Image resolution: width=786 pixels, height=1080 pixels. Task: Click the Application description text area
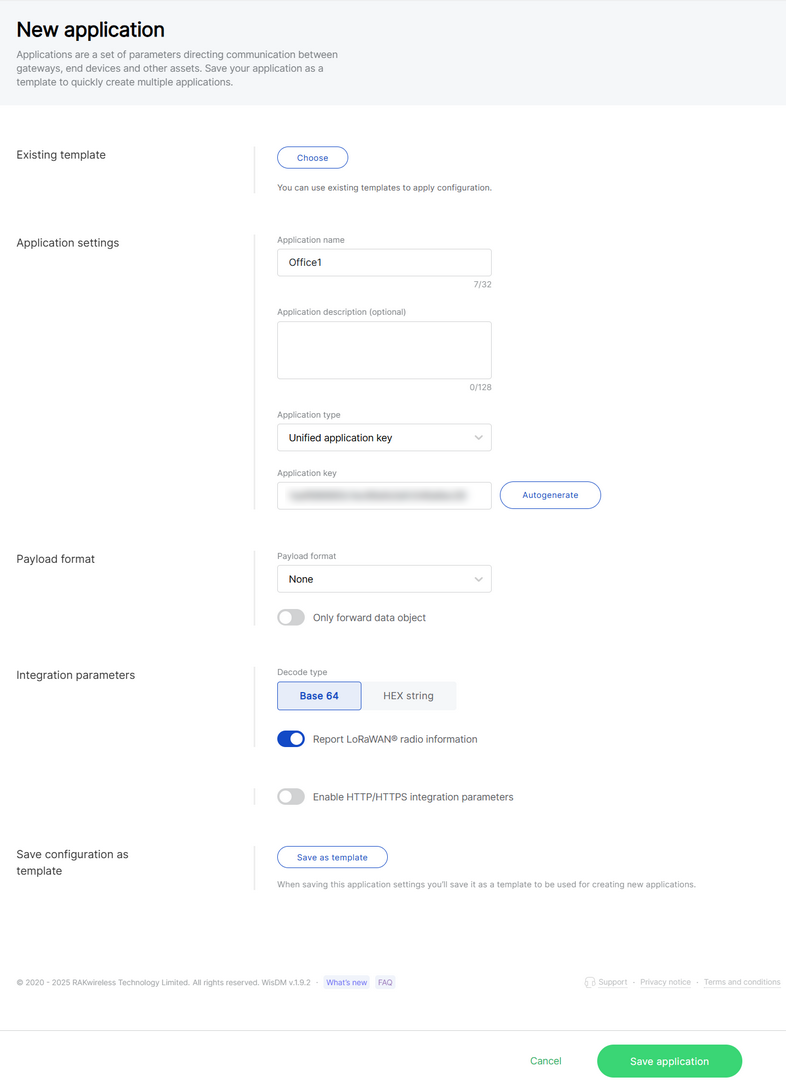[383, 349]
